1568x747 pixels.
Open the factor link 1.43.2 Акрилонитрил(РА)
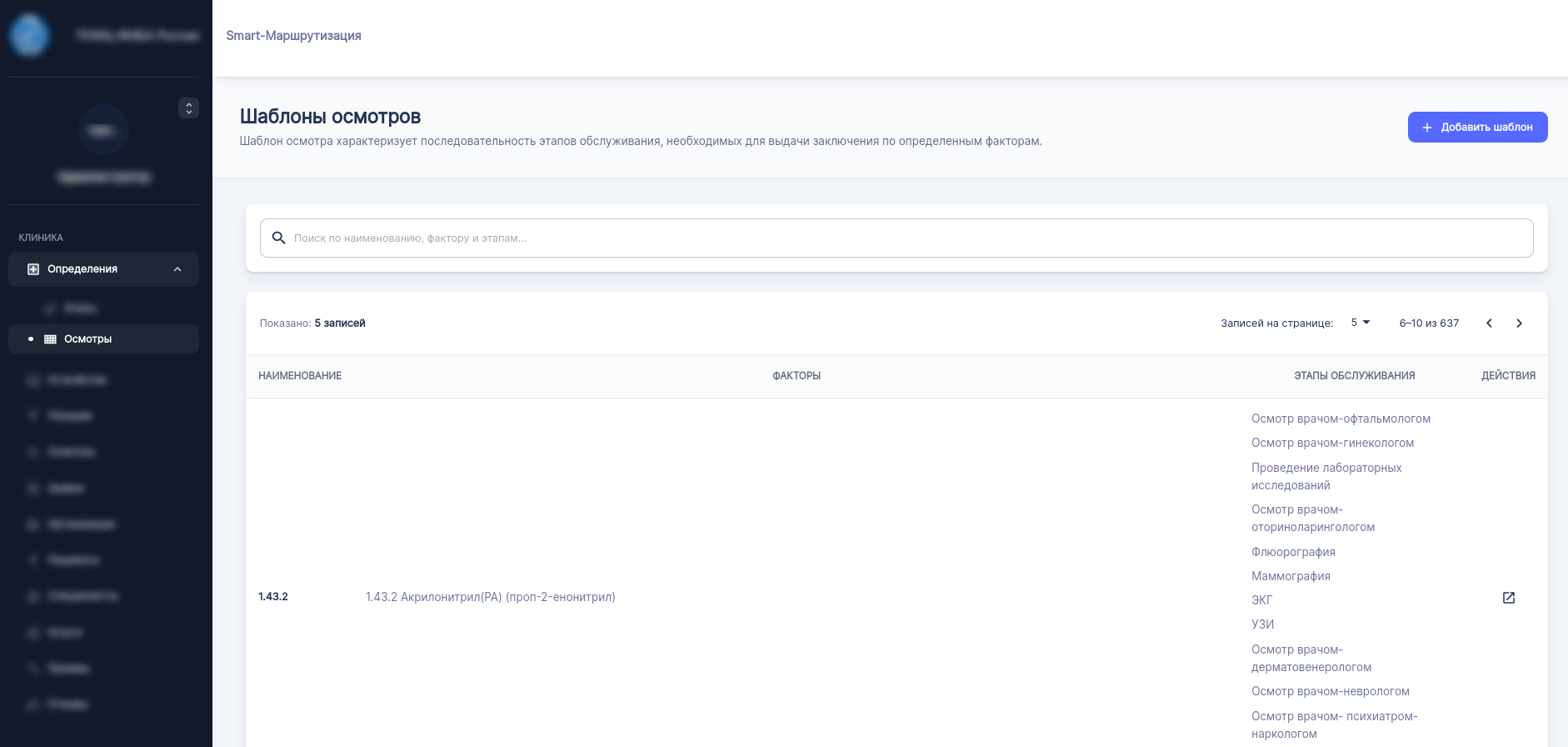(x=490, y=597)
